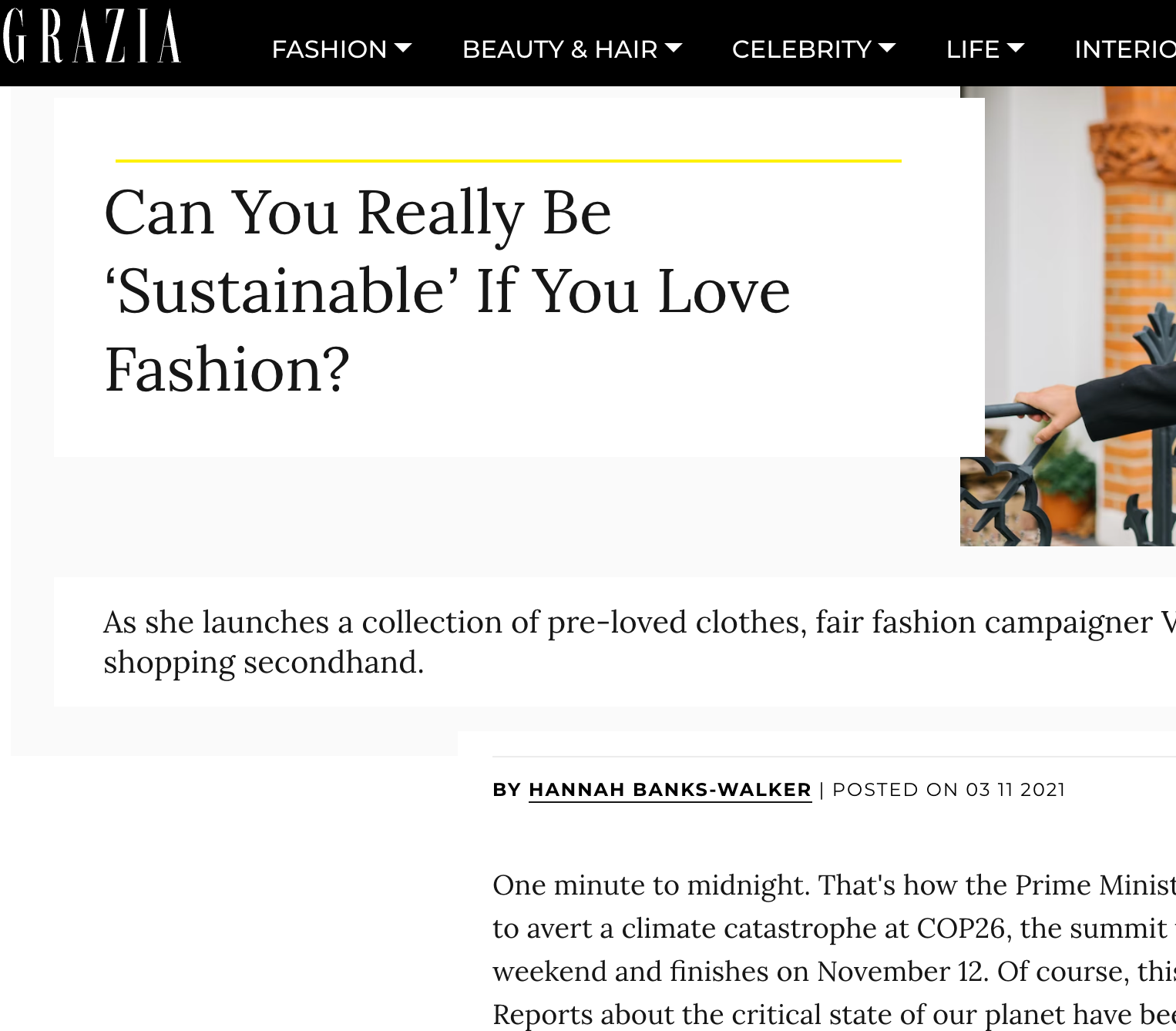Viewport: 1176px width, 1031px height.
Task: Open author page for HANNAH BANKS-WALKER
Action: coord(669,789)
